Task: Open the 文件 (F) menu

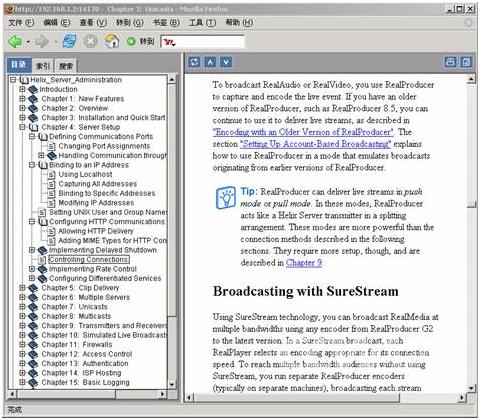Action: [21, 23]
